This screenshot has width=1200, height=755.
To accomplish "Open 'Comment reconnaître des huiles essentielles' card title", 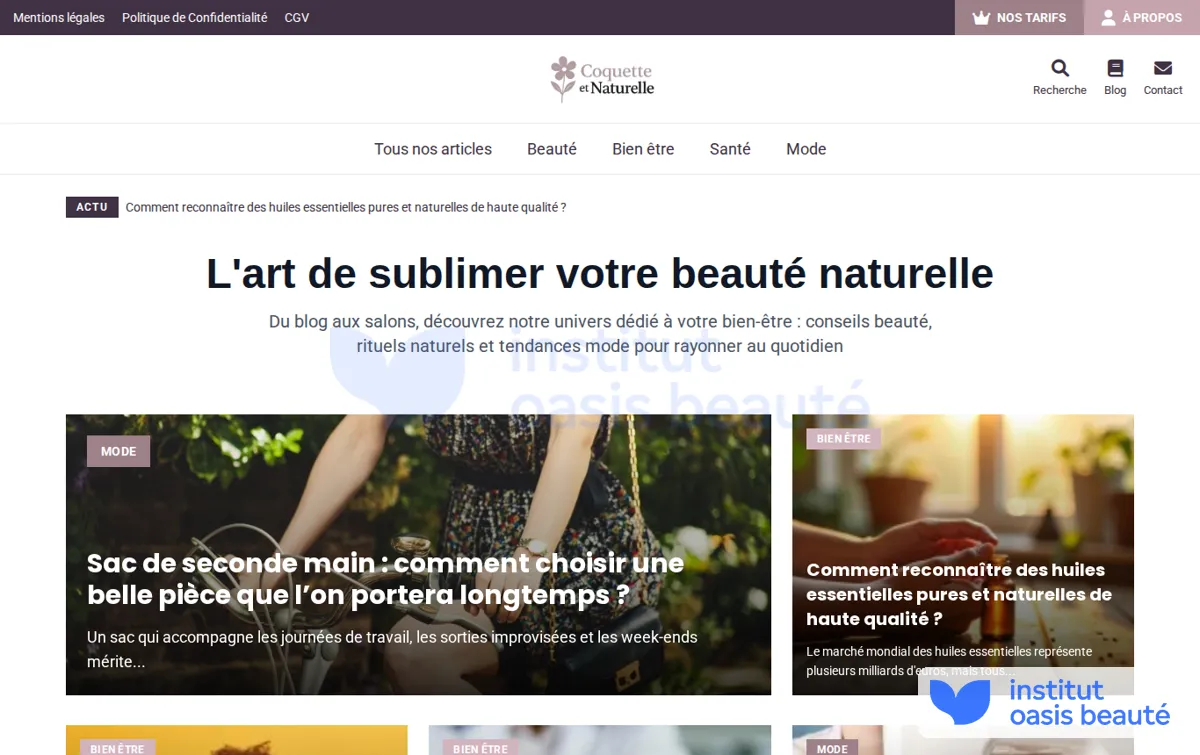I will point(959,594).
